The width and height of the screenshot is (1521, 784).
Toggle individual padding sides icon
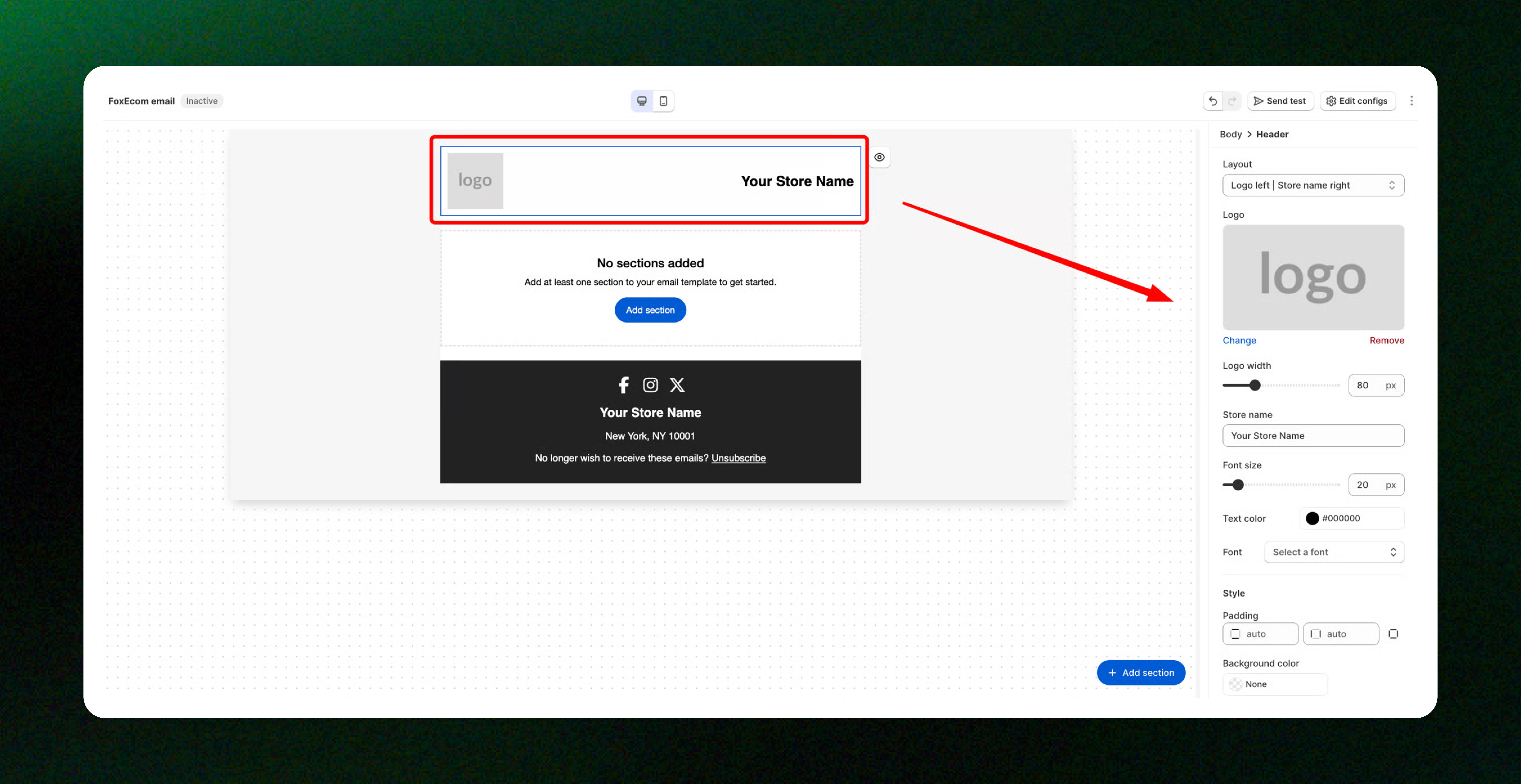pos(1394,634)
